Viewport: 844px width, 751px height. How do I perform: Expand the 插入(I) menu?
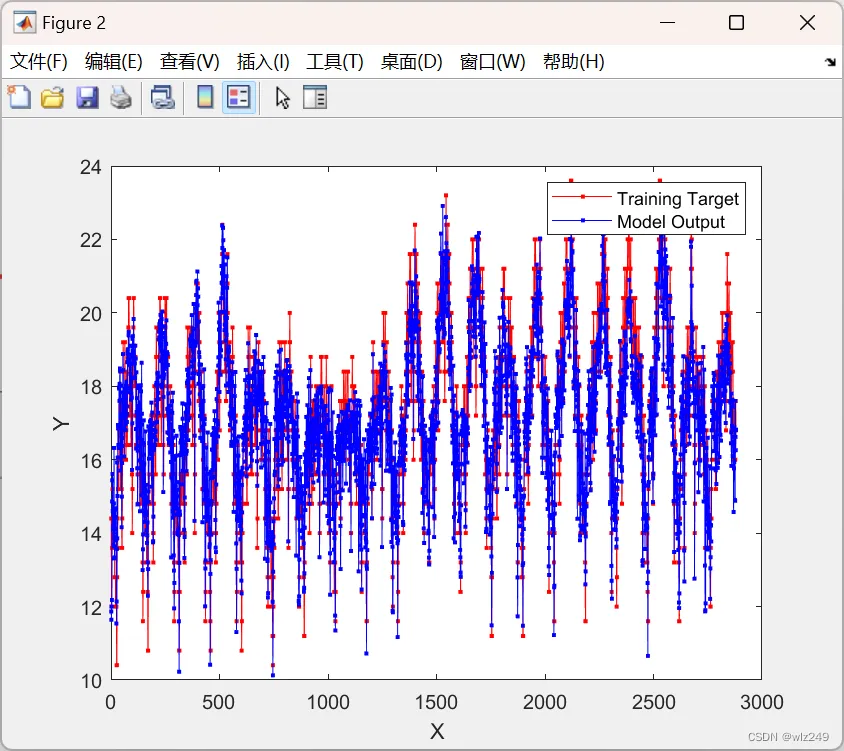[263, 62]
